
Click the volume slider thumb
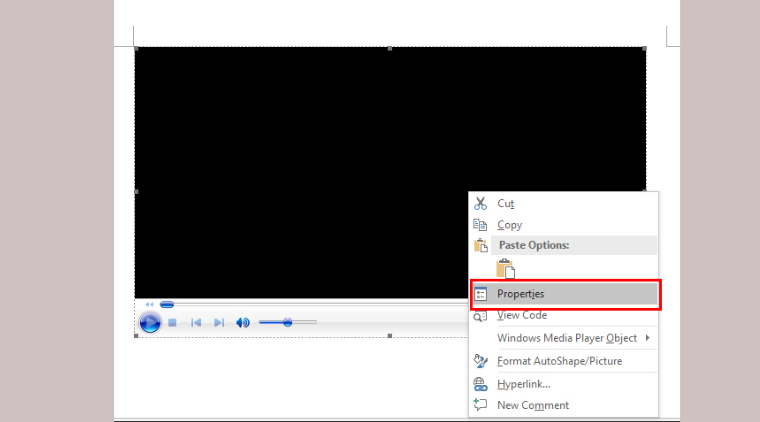click(x=287, y=322)
